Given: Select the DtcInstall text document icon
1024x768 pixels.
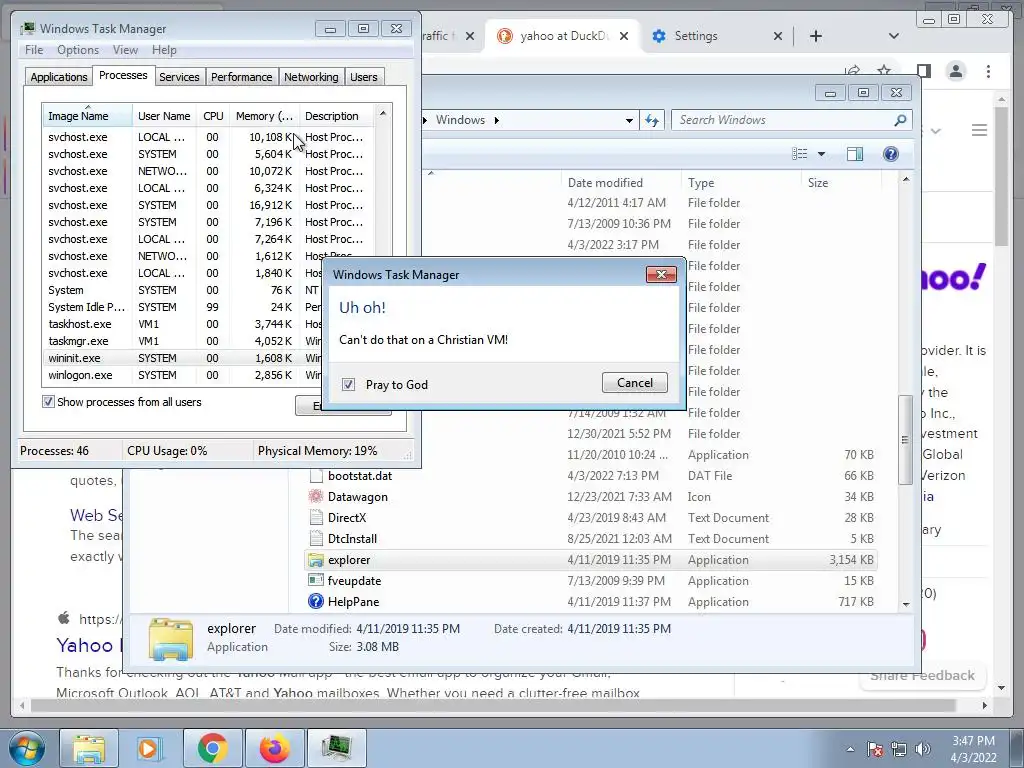Looking at the screenshot, I should pos(316,539).
